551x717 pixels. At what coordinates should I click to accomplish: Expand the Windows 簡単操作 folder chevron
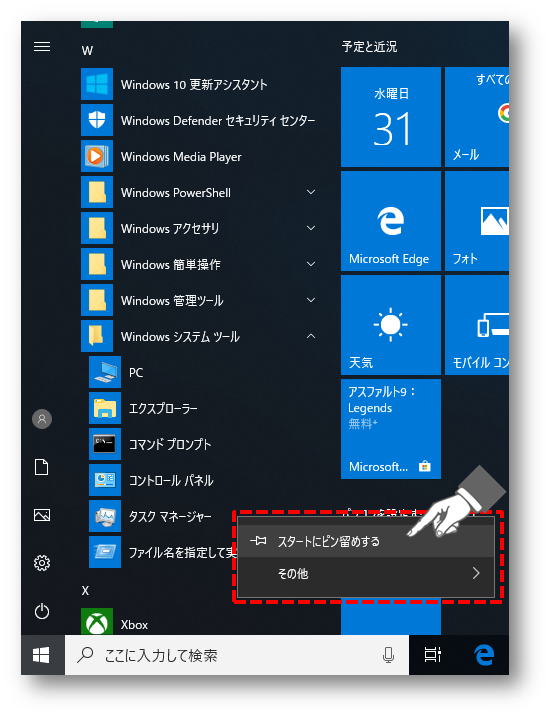click(311, 264)
